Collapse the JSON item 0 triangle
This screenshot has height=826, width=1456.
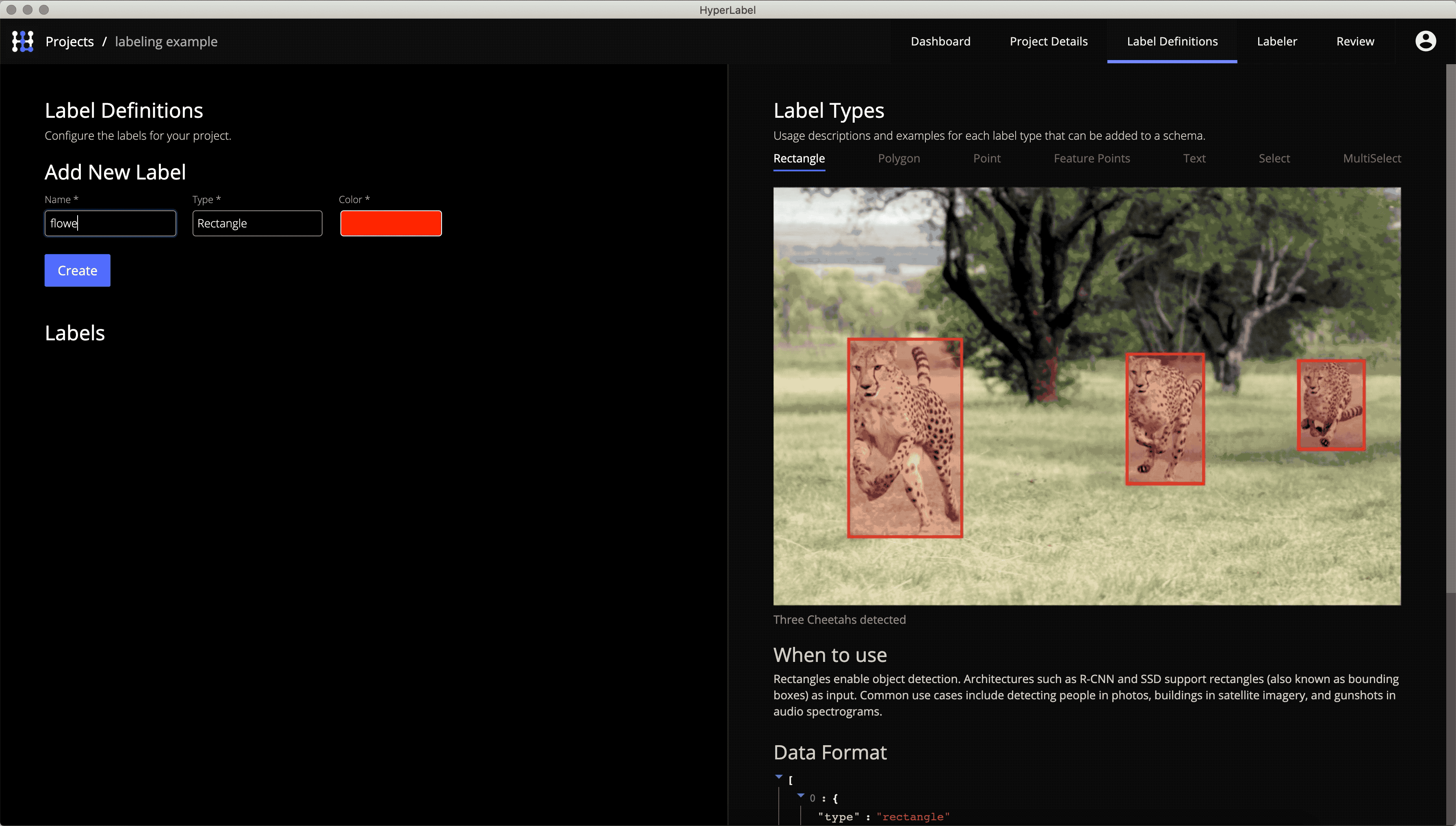(801, 796)
